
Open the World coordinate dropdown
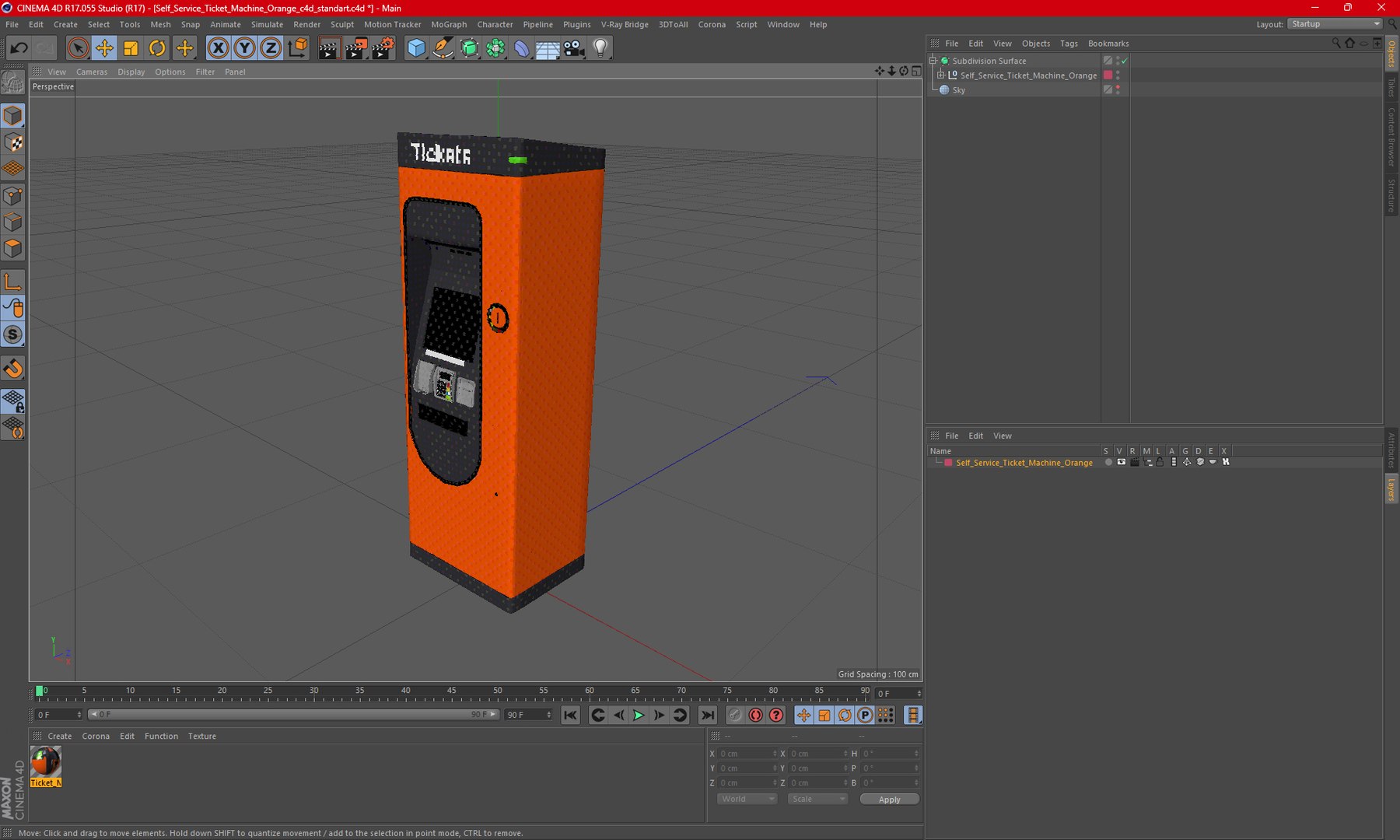(747, 799)
